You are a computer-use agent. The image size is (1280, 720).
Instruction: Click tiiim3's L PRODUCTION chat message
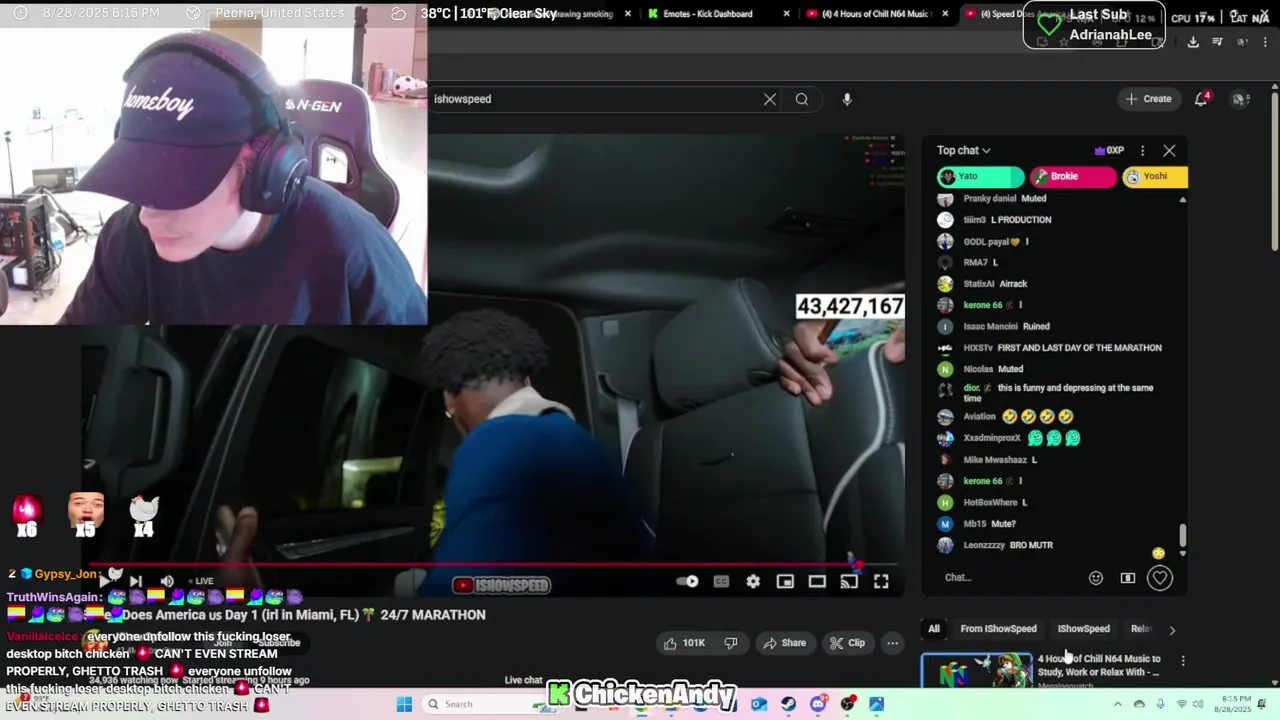click(994, 220)
